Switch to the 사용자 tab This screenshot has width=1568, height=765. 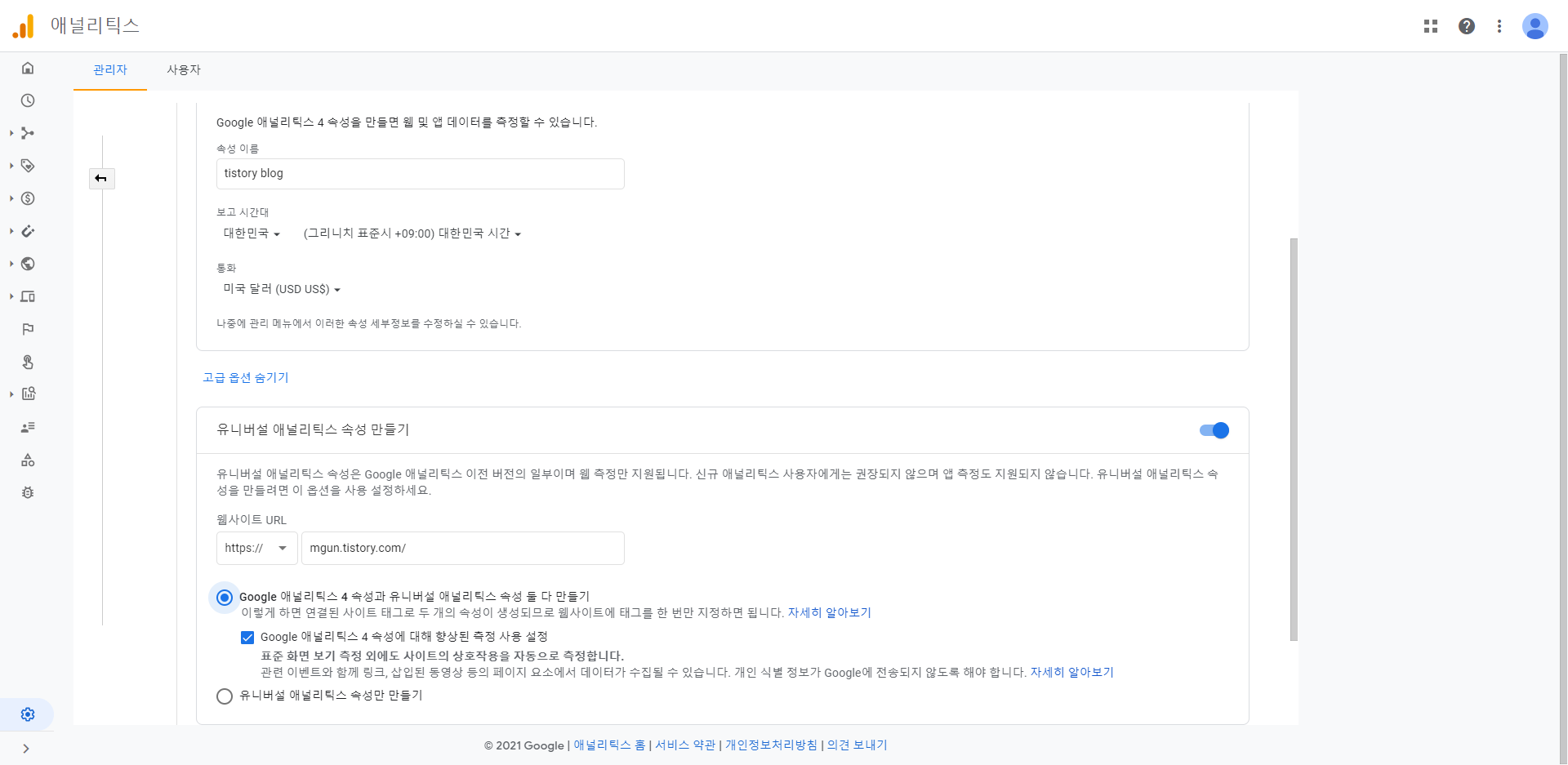point(184,70)
